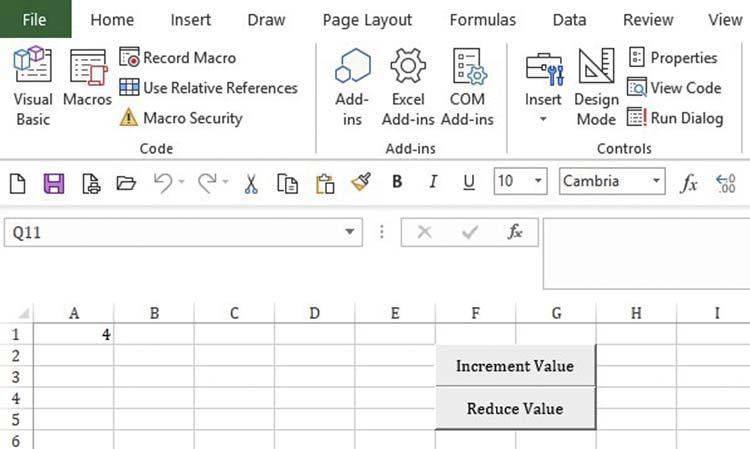Click the Cut scissors icon
Screen dimensions: 750x449
(251, 183)
